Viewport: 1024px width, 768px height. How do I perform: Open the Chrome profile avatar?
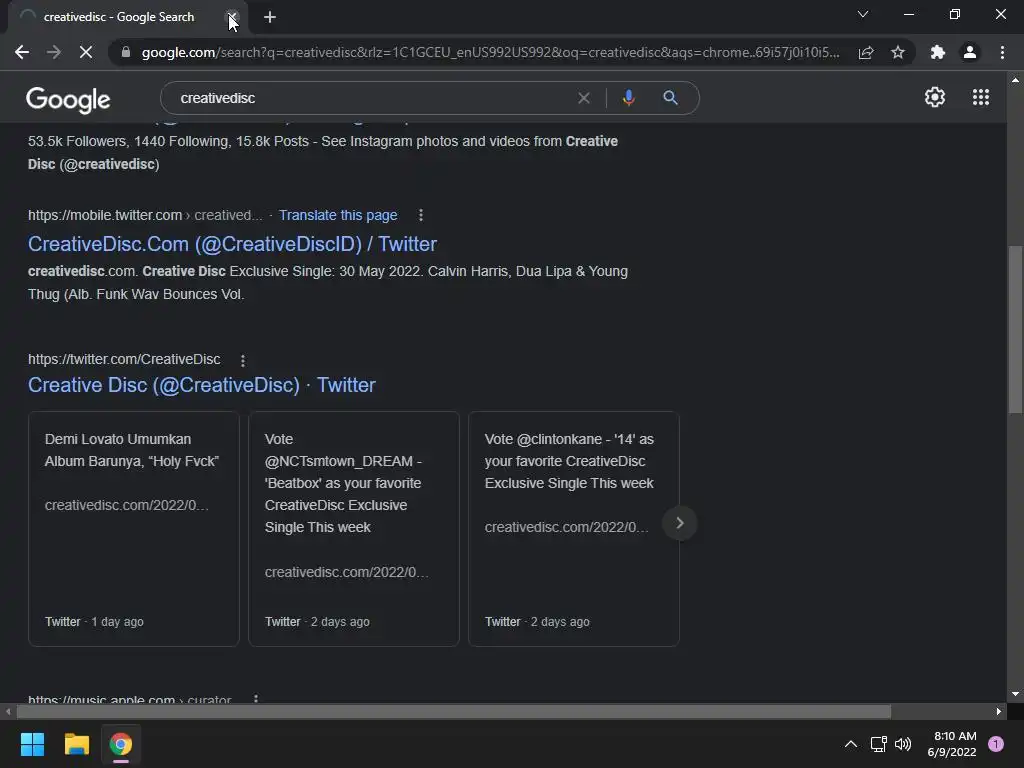[x=970, y=52]
